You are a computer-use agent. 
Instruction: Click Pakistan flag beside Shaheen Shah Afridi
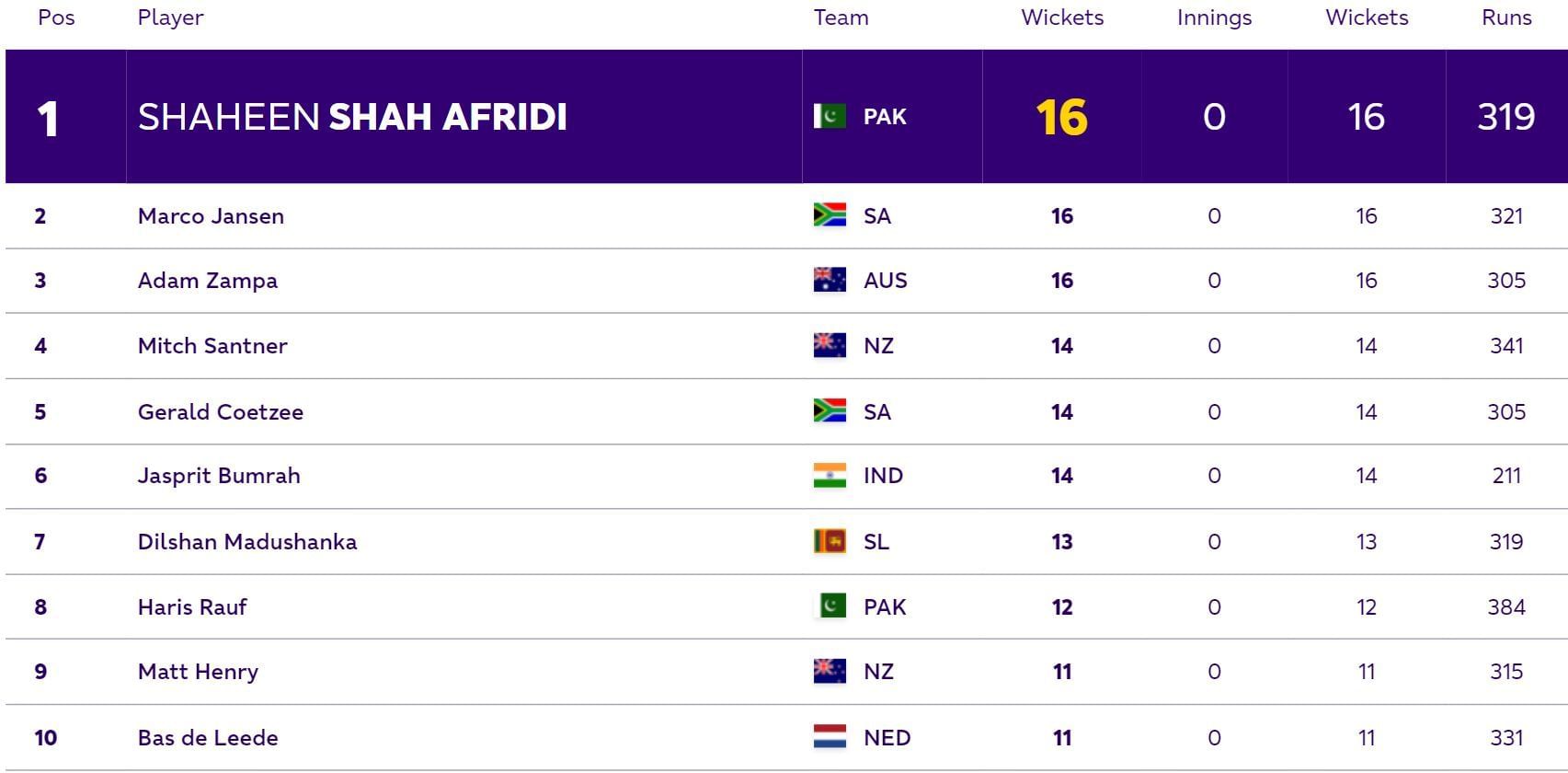click(x=830, y=117)
